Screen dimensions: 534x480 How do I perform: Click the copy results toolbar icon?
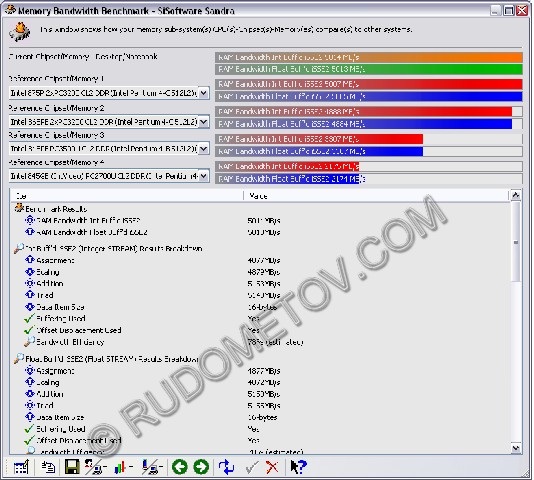(48, 467)
